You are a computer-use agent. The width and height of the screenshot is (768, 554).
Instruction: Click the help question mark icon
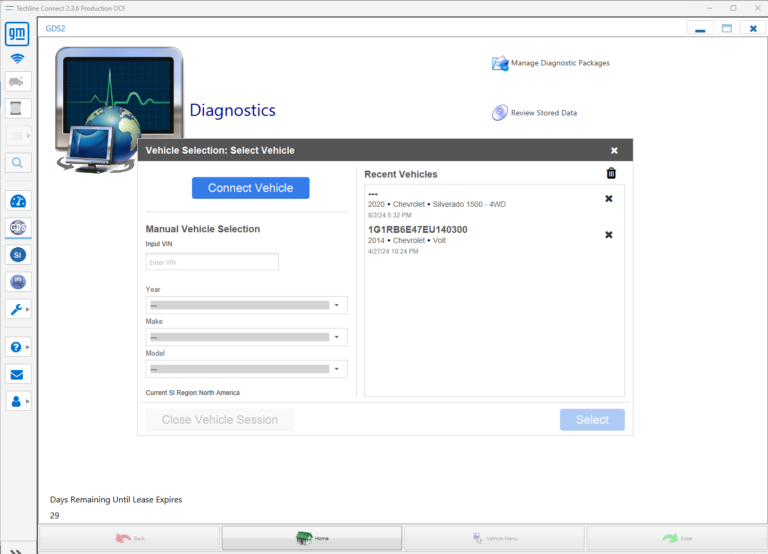coord(18,347)
